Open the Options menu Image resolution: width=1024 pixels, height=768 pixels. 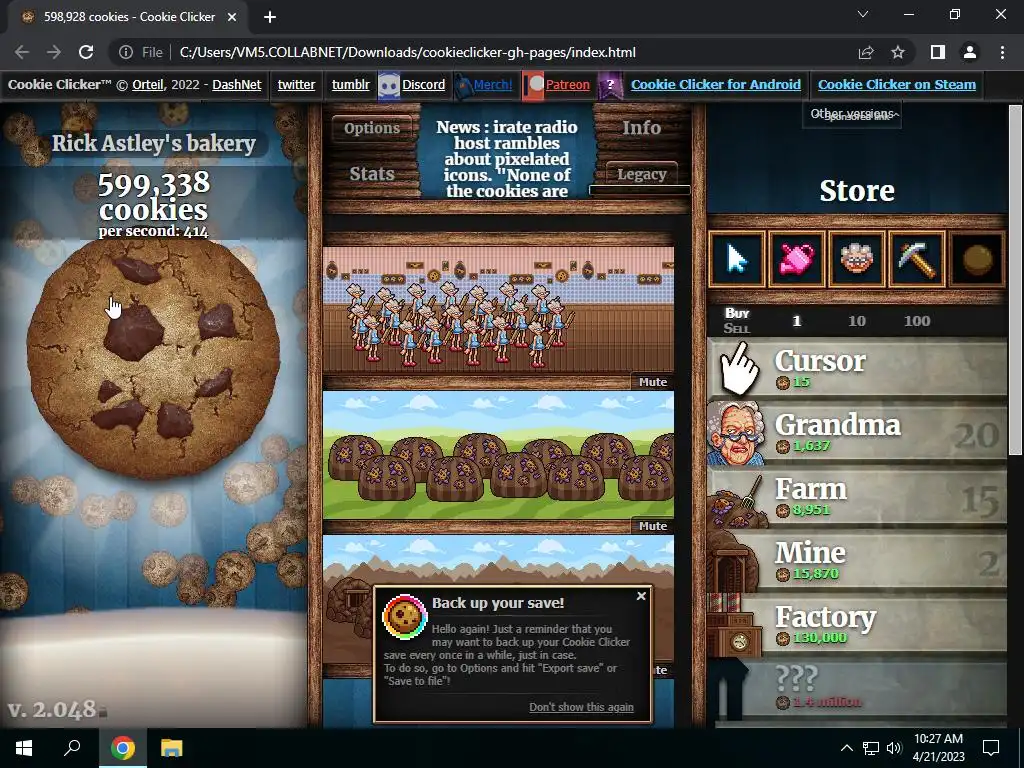pos(372,128)
